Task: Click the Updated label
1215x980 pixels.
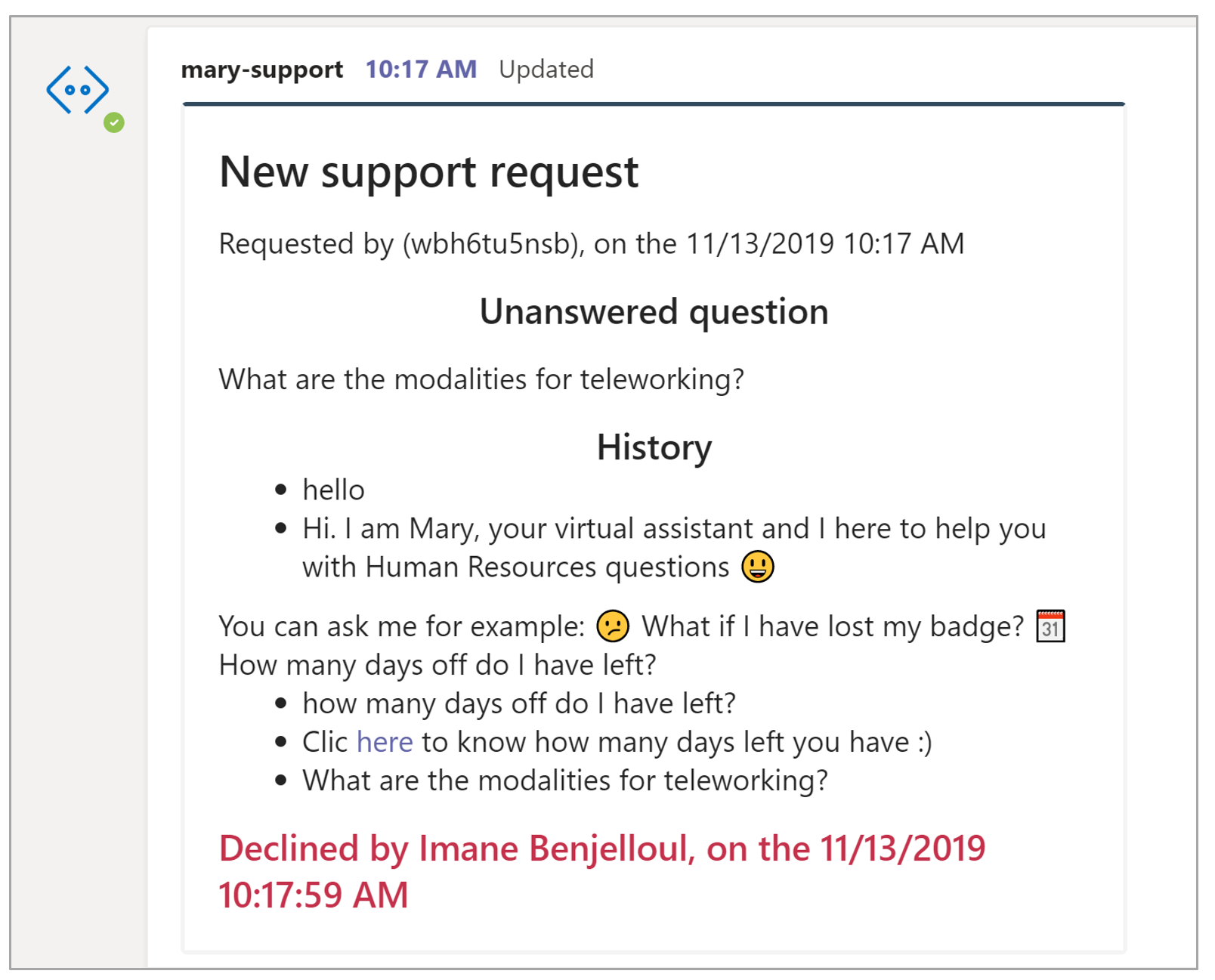Action: click(546, 70)
